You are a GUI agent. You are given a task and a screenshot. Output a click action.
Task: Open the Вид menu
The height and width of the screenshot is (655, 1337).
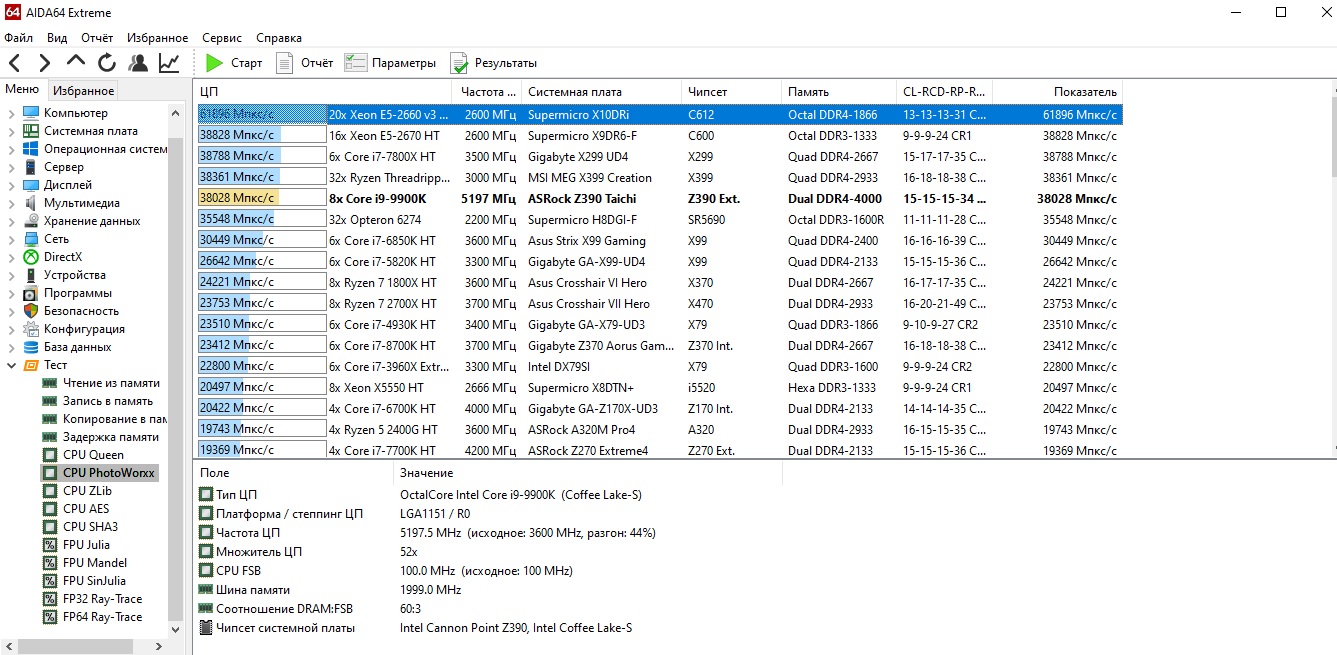coord(57,38)
